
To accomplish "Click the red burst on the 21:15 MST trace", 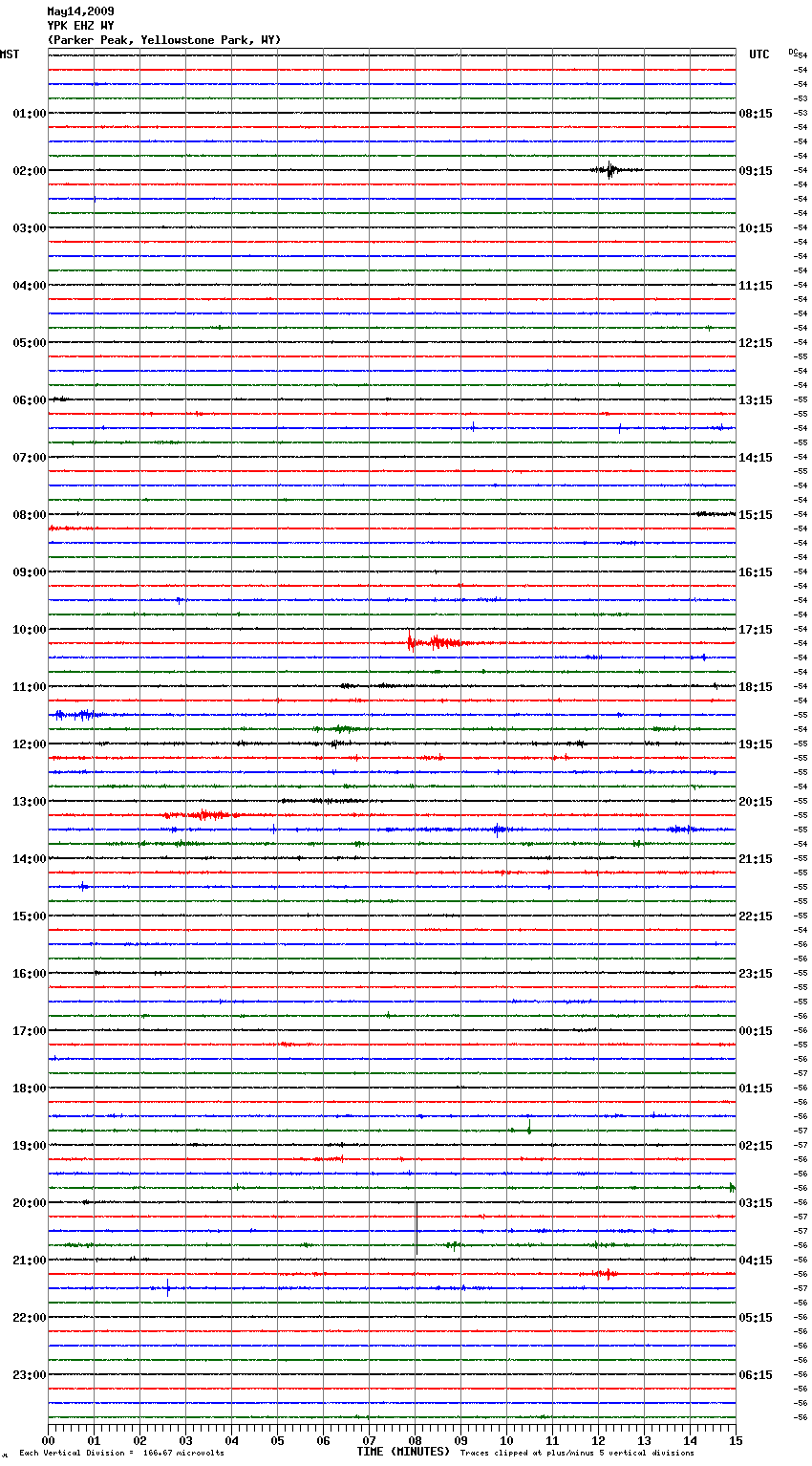I will (603, 1274).
